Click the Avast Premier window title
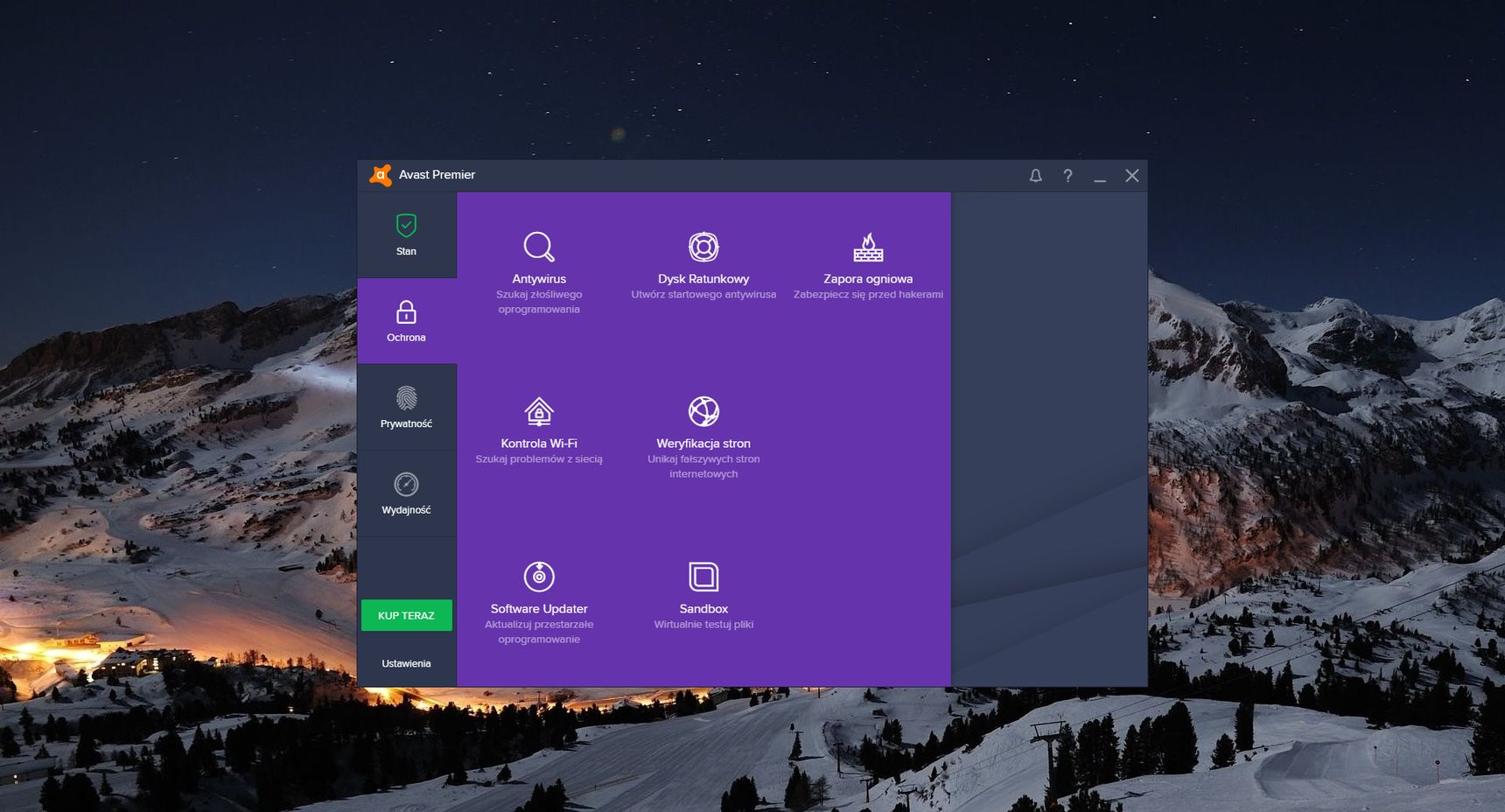The width and height of the screenshot is (1505, 812). tap(437, 175)
